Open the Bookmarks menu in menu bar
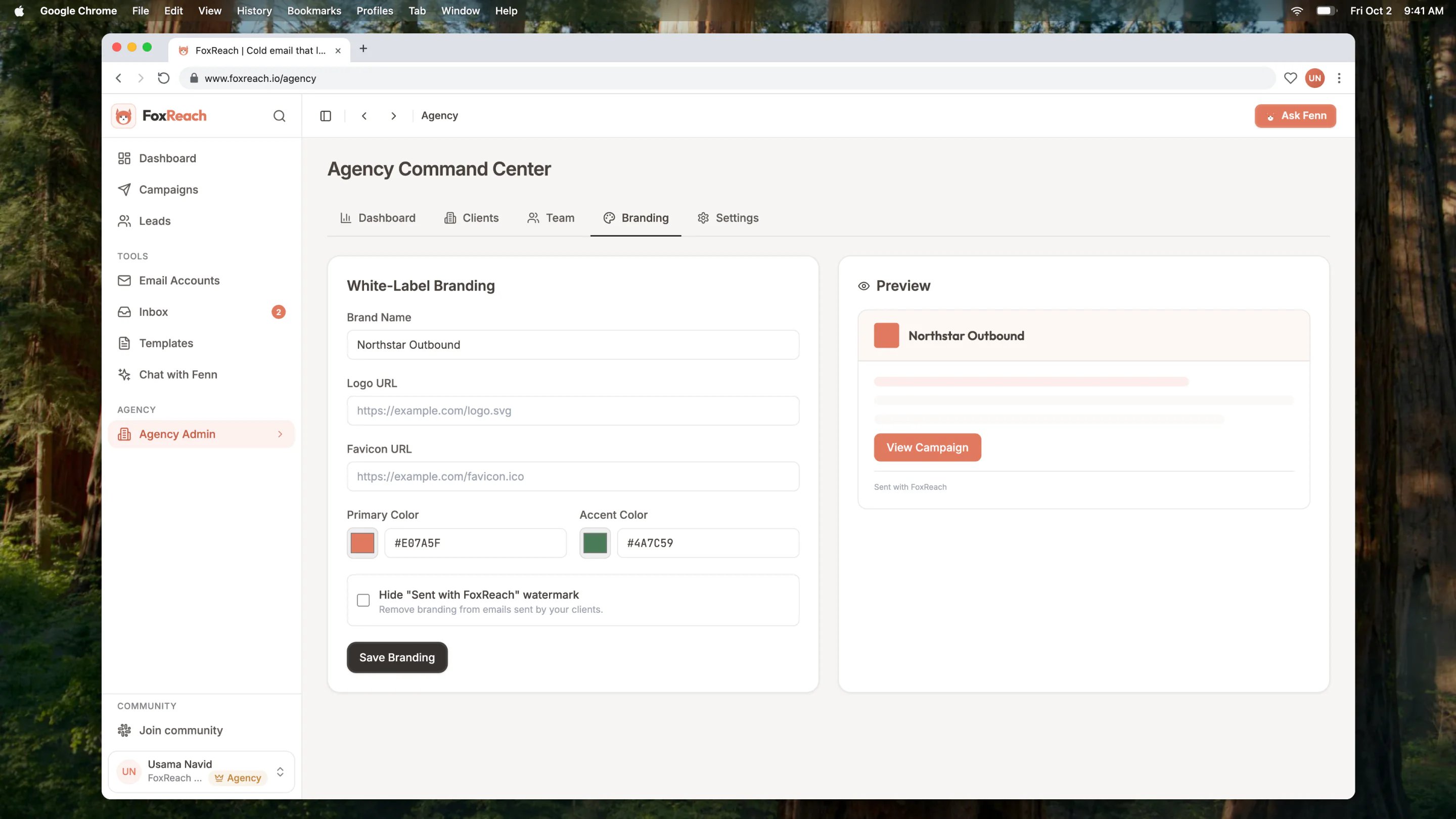This screenshot has width=1456, height=819. (314, 11)
